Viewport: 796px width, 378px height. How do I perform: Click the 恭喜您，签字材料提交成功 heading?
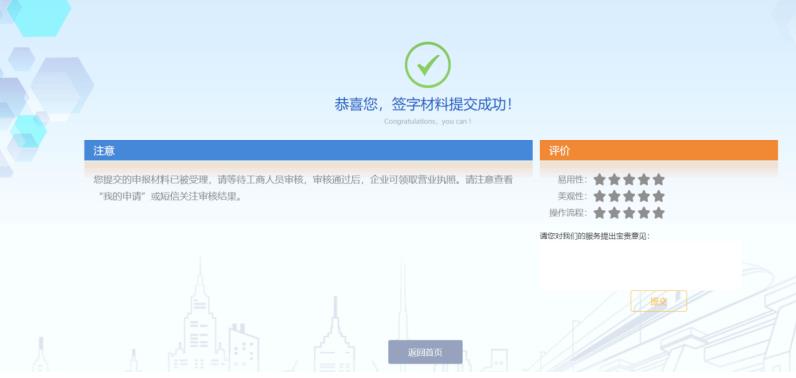[x=423, y=105]
